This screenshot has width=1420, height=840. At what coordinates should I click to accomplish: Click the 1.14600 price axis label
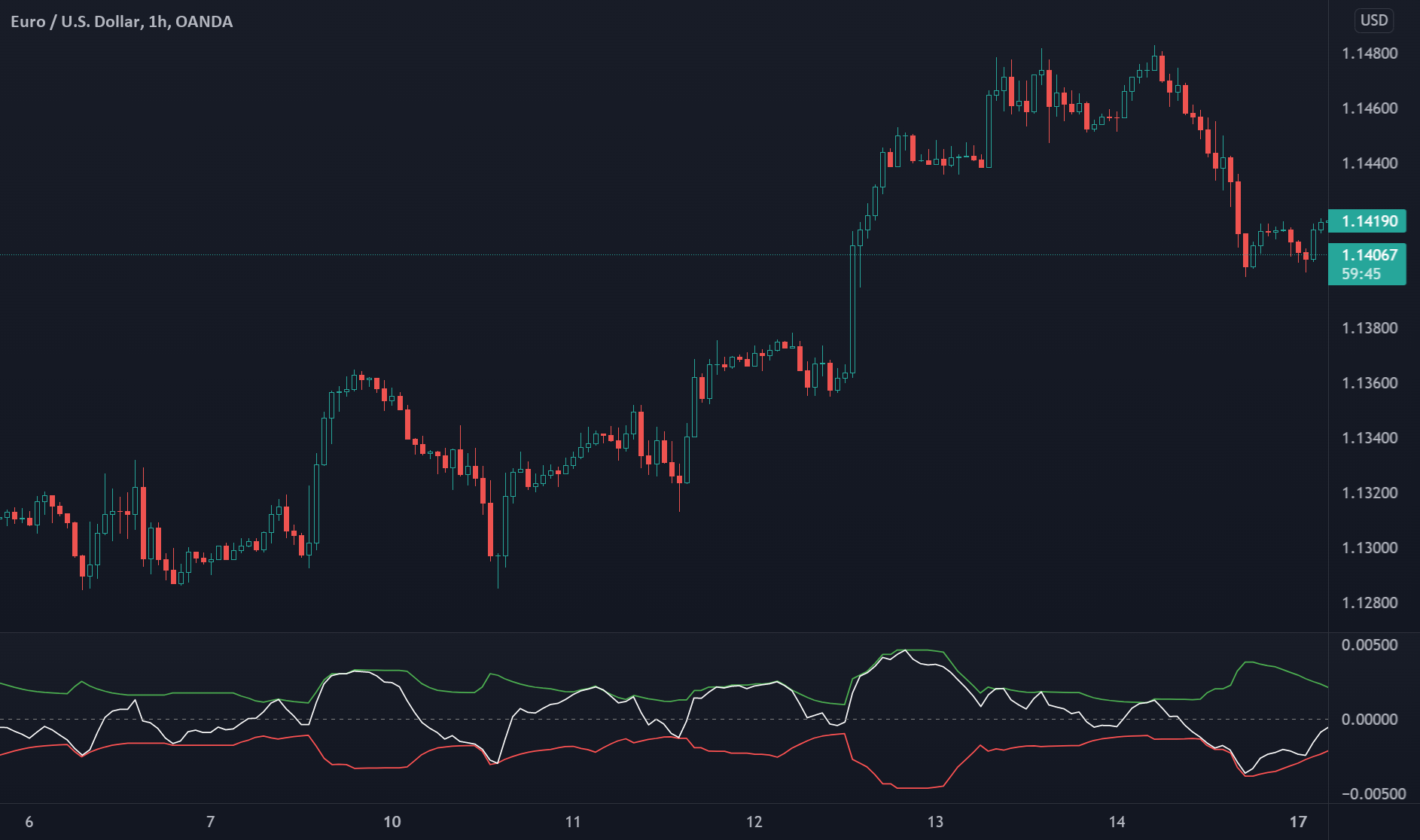click(1370, 108)
